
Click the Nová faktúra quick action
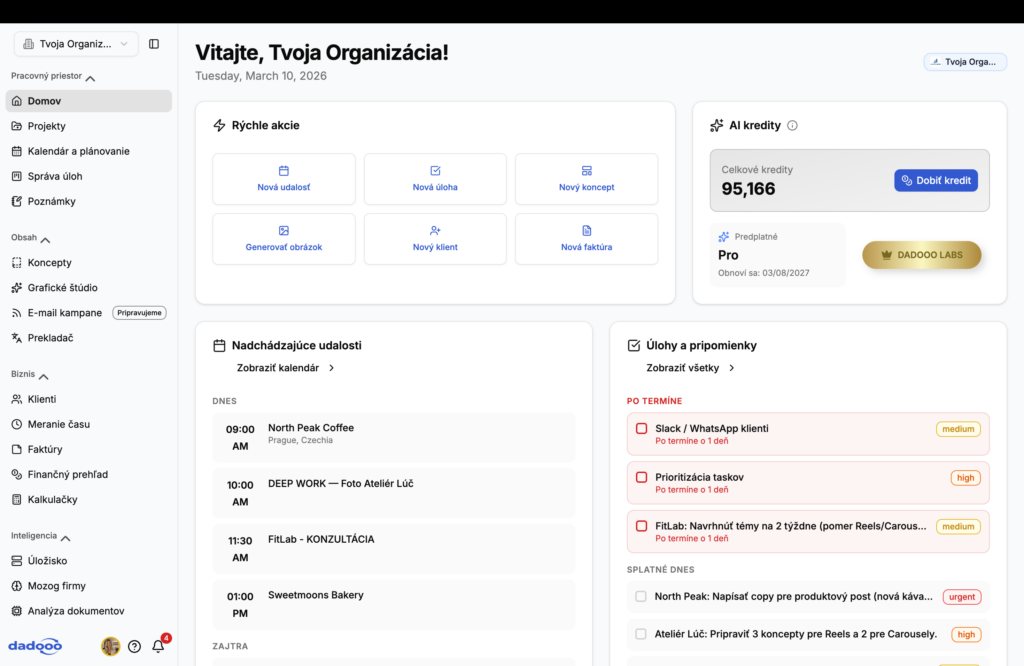586,239
